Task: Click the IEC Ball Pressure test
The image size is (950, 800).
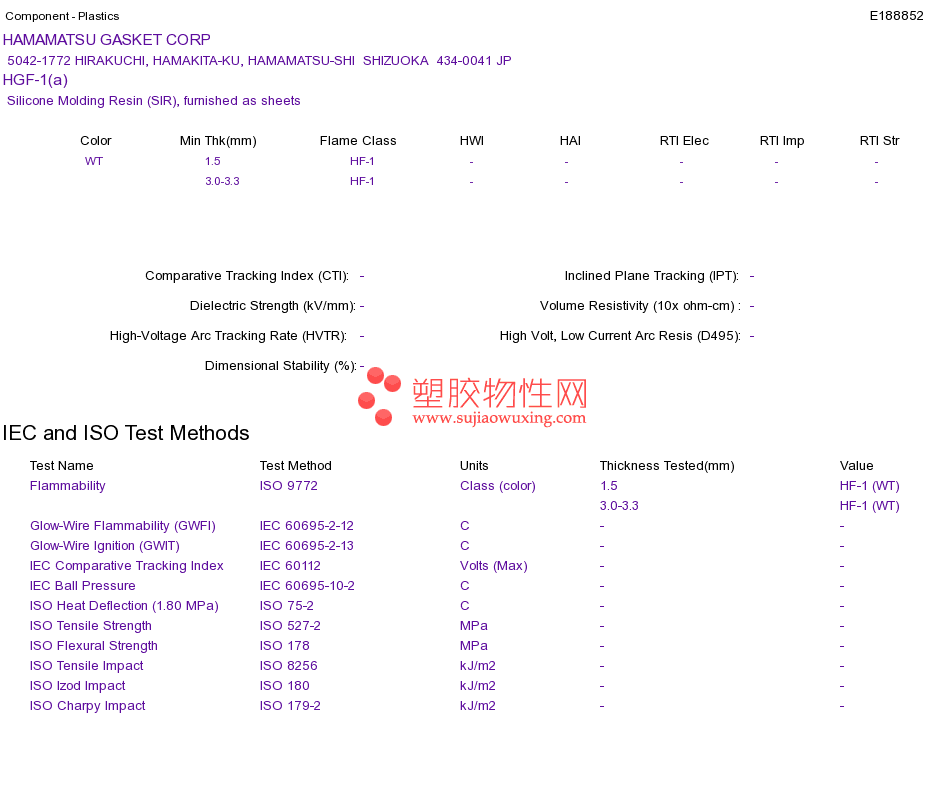Action: click(x=82, y=586)
